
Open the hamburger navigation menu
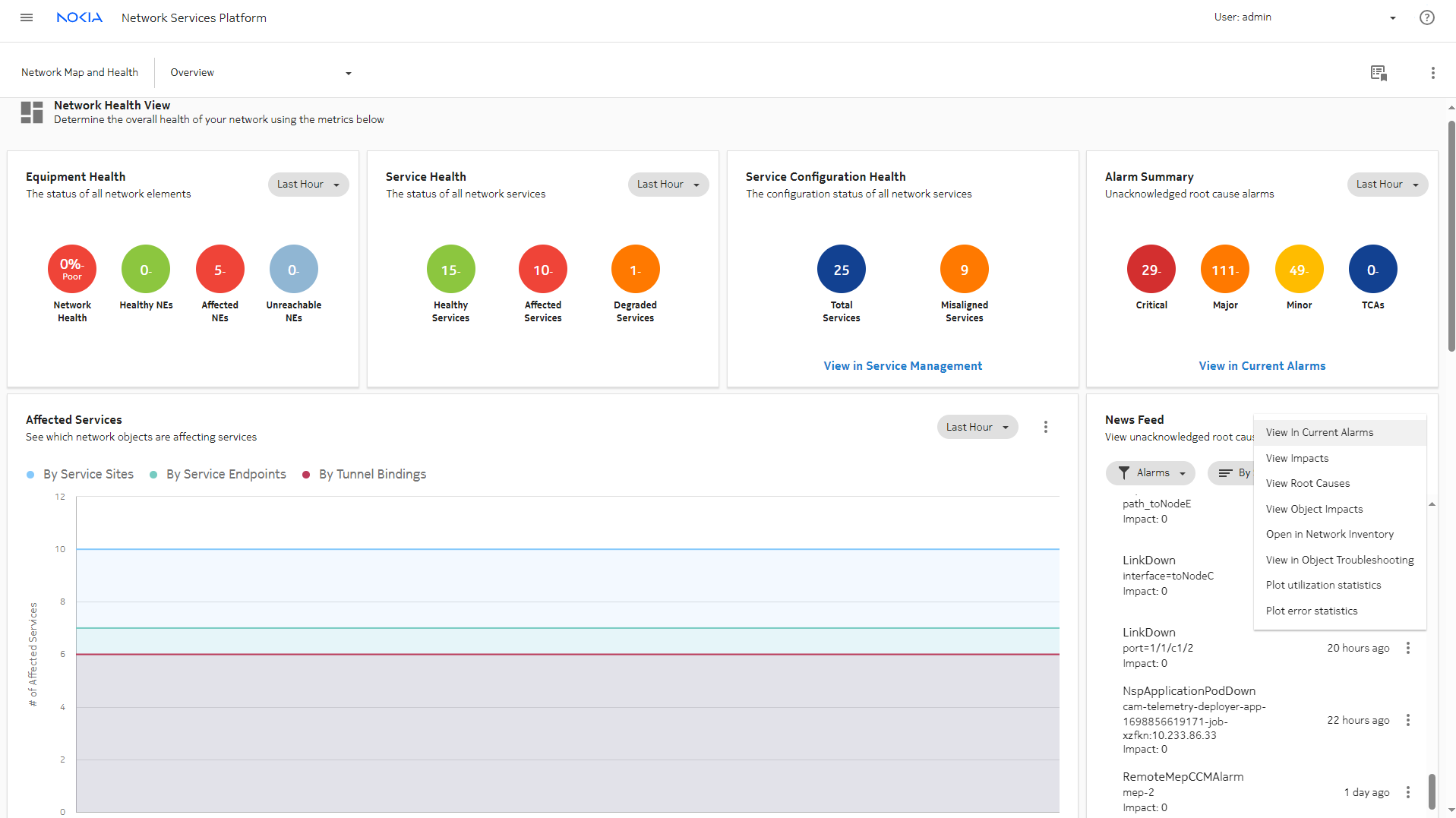pyautogui.click(x=27, y=17)
